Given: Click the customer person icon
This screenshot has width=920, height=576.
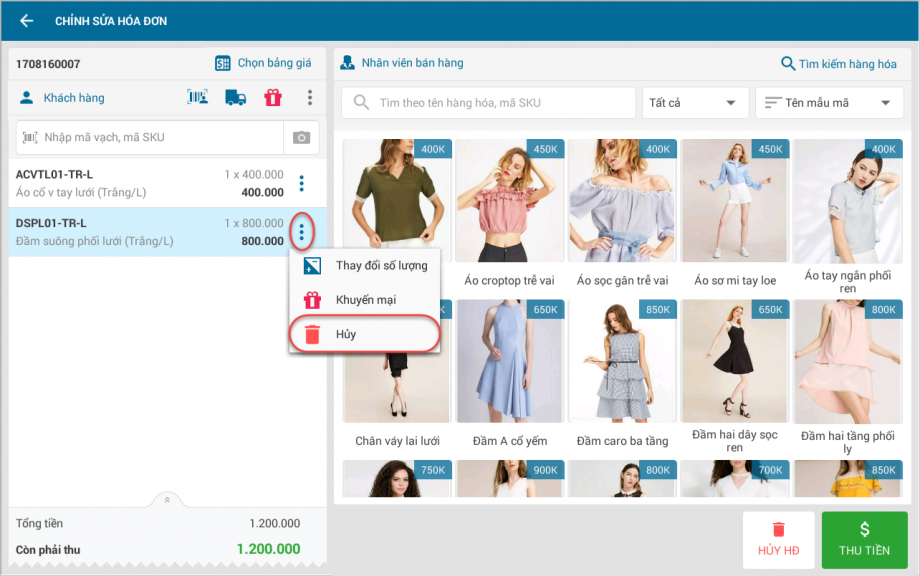Looking at the screenshot, I should coord(26,97).
